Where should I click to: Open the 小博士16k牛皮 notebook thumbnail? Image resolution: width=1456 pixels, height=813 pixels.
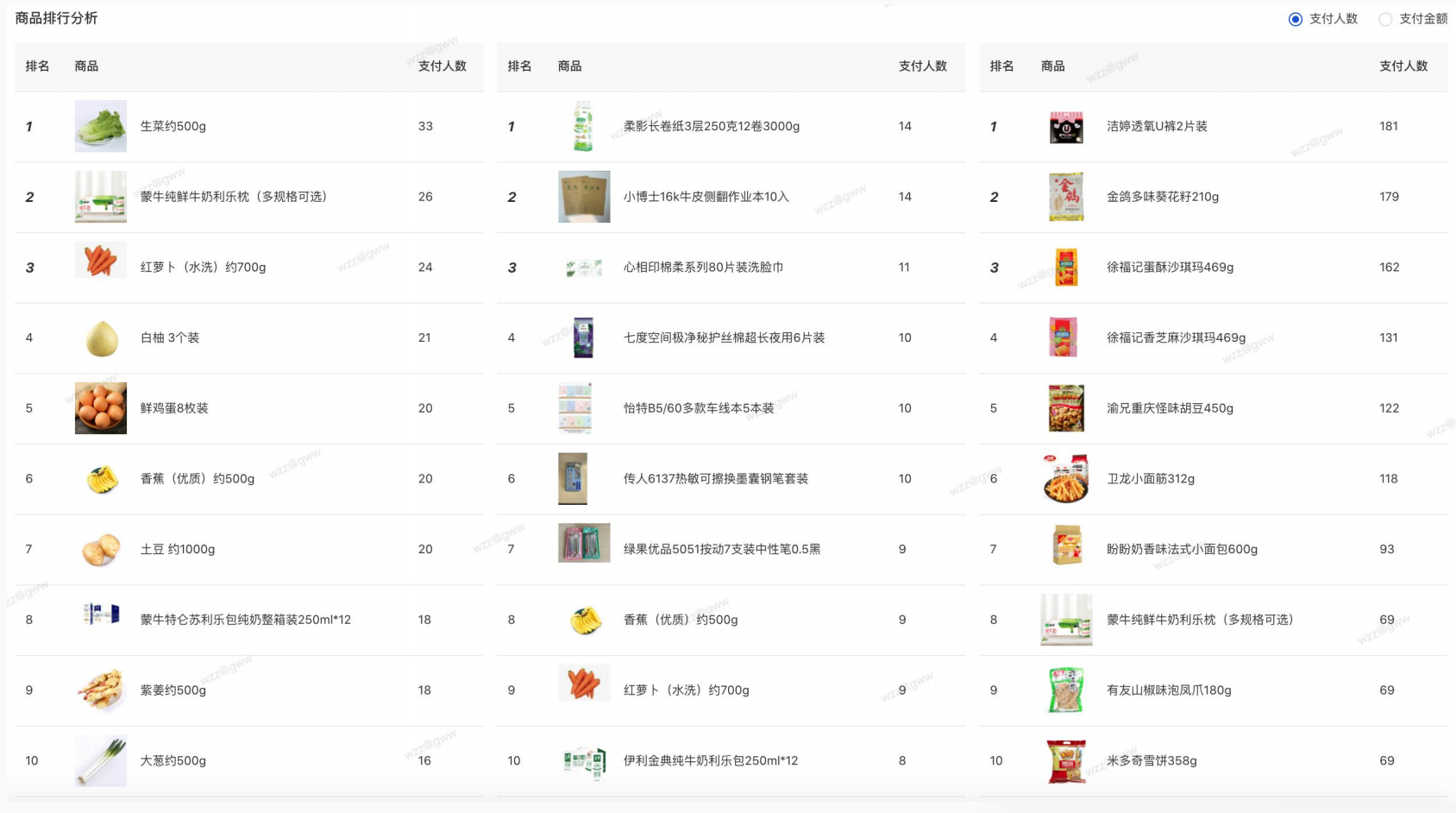[584, 197]
